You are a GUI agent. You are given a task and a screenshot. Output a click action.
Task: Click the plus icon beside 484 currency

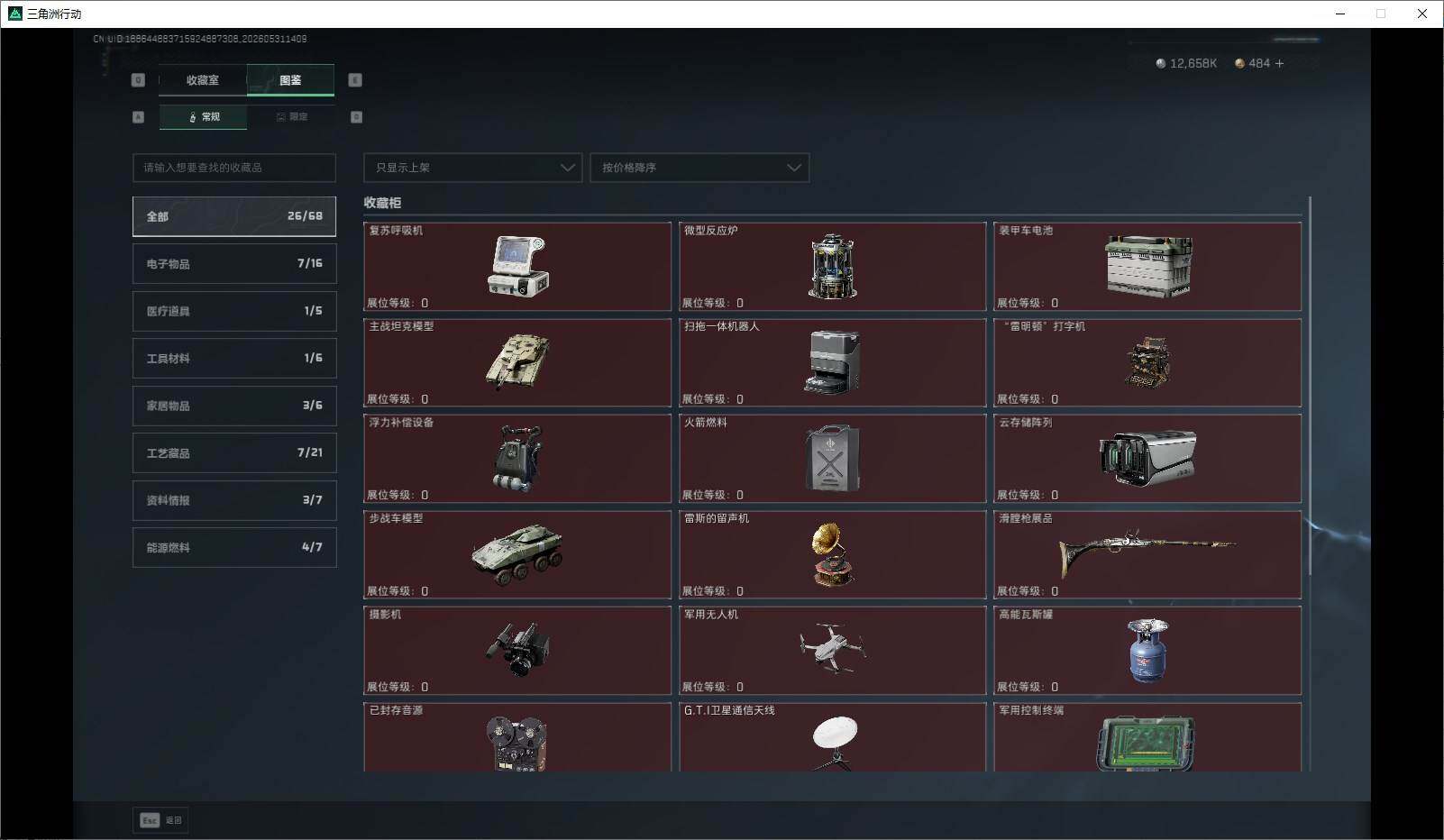coord(1280,63)
